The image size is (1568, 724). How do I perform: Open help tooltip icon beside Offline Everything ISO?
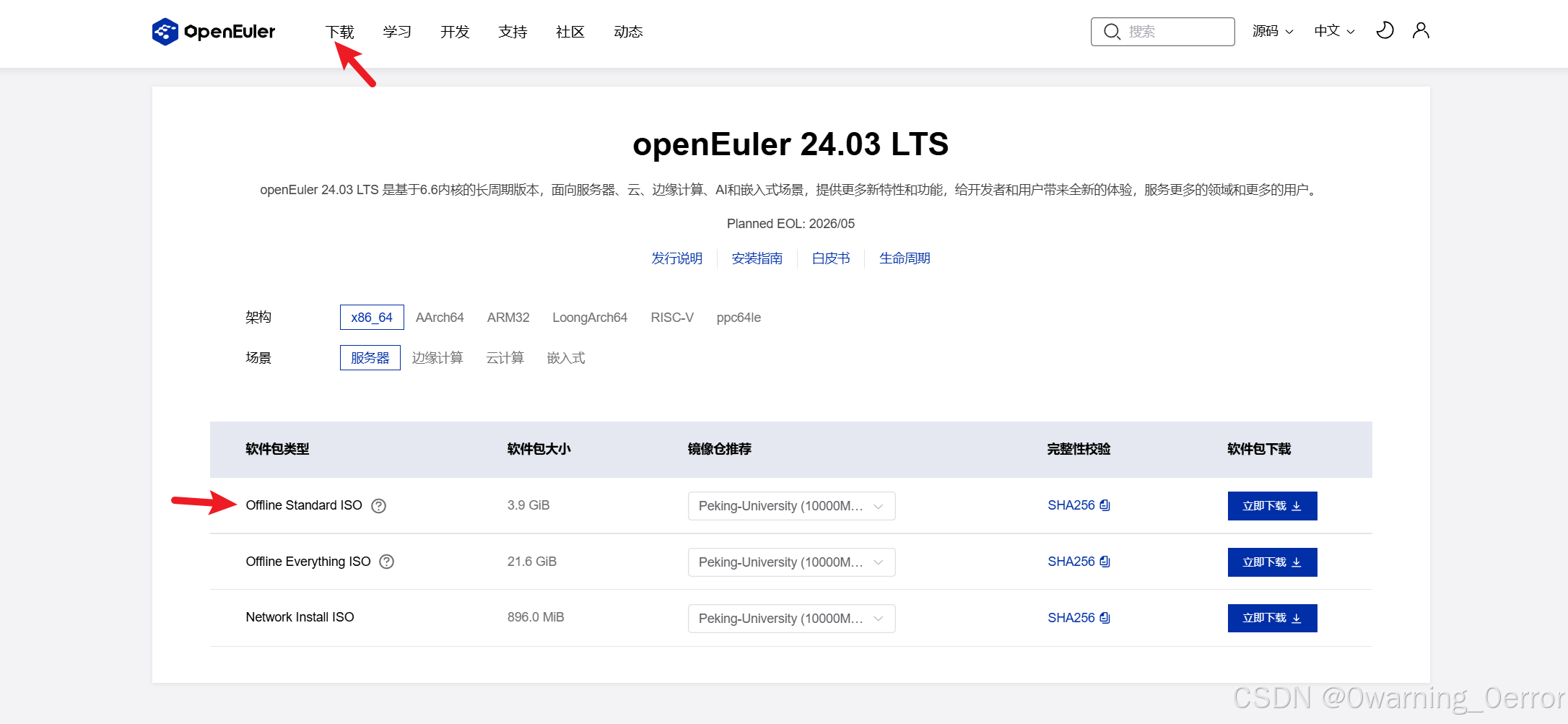pyautogui.click(x=386, y=562)
